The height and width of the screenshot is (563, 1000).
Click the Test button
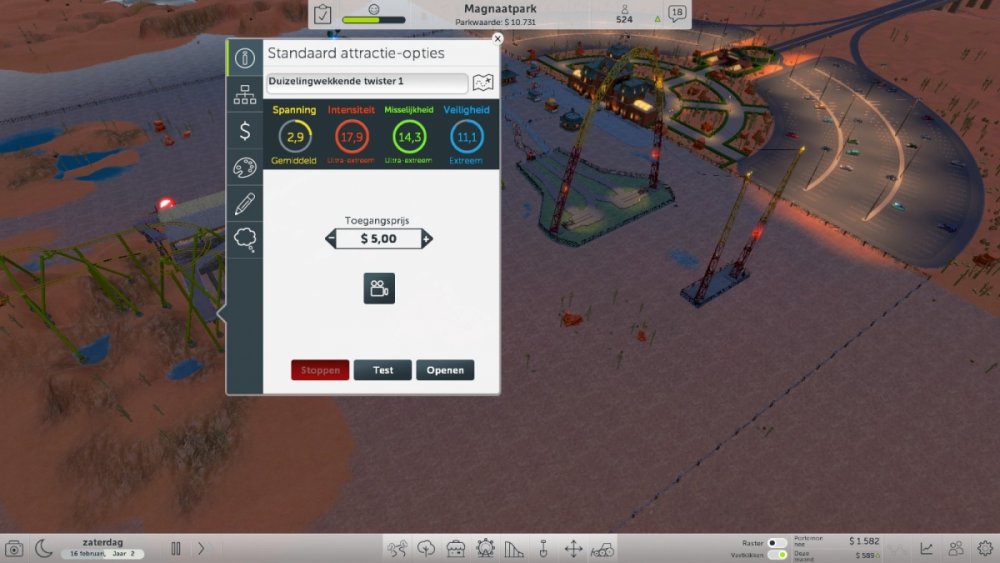[383, 370]
